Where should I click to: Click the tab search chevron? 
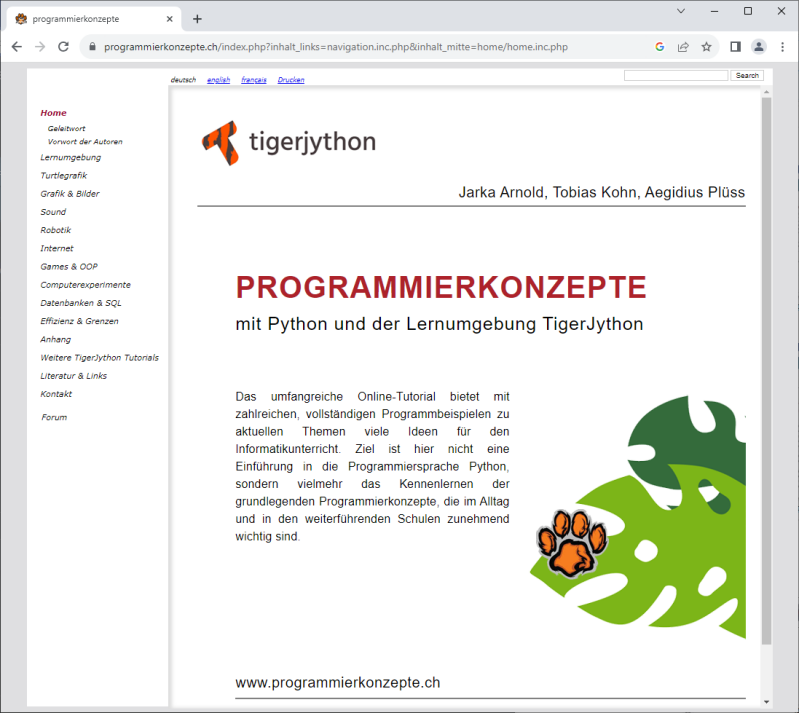coord(681,11)
